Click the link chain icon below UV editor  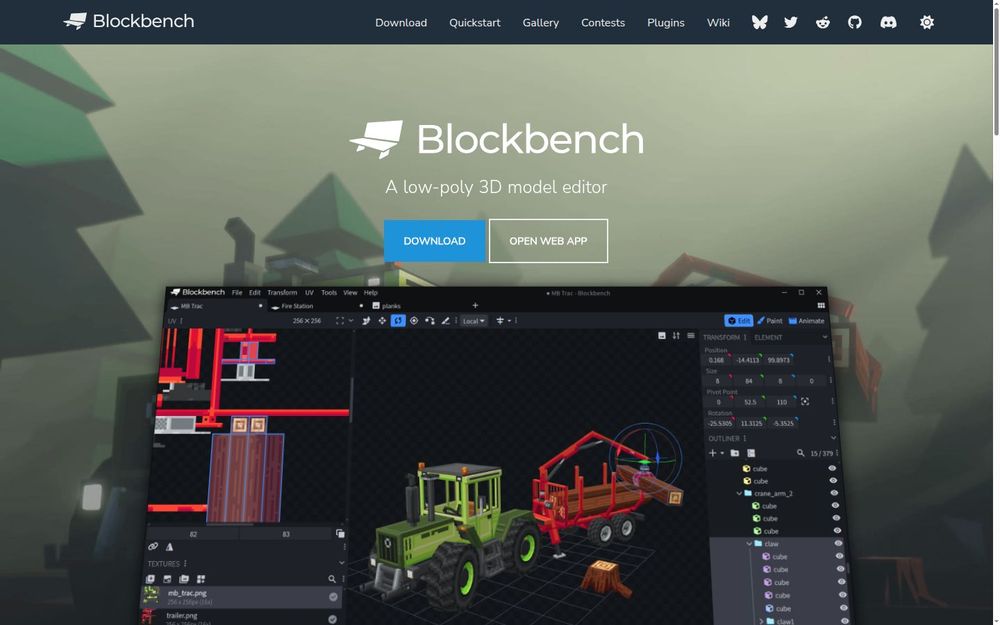[153, 547]
